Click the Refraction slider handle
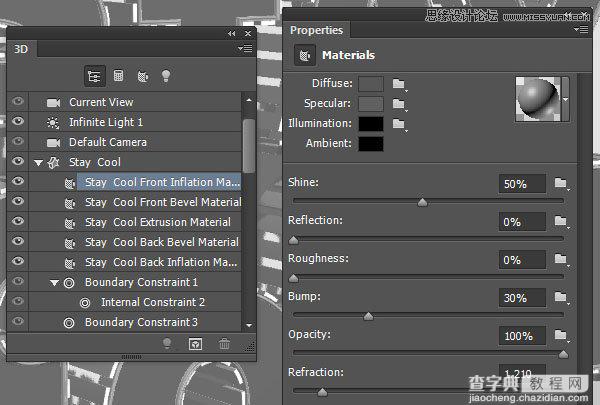Image resolution: width=600 pixels, height=405 pixels. coord(322,392)
